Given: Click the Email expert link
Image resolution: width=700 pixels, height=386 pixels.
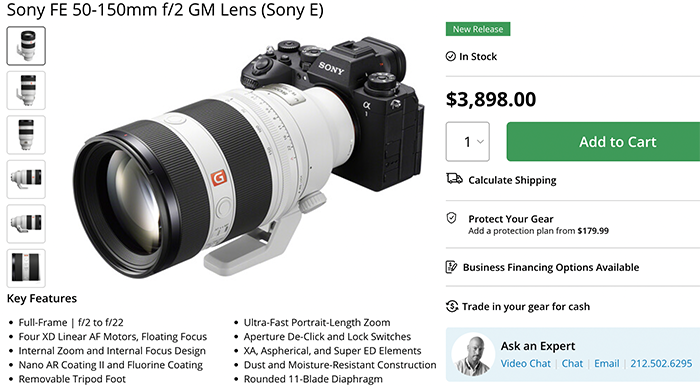Looking at the screenshot, I should (607, 363).
